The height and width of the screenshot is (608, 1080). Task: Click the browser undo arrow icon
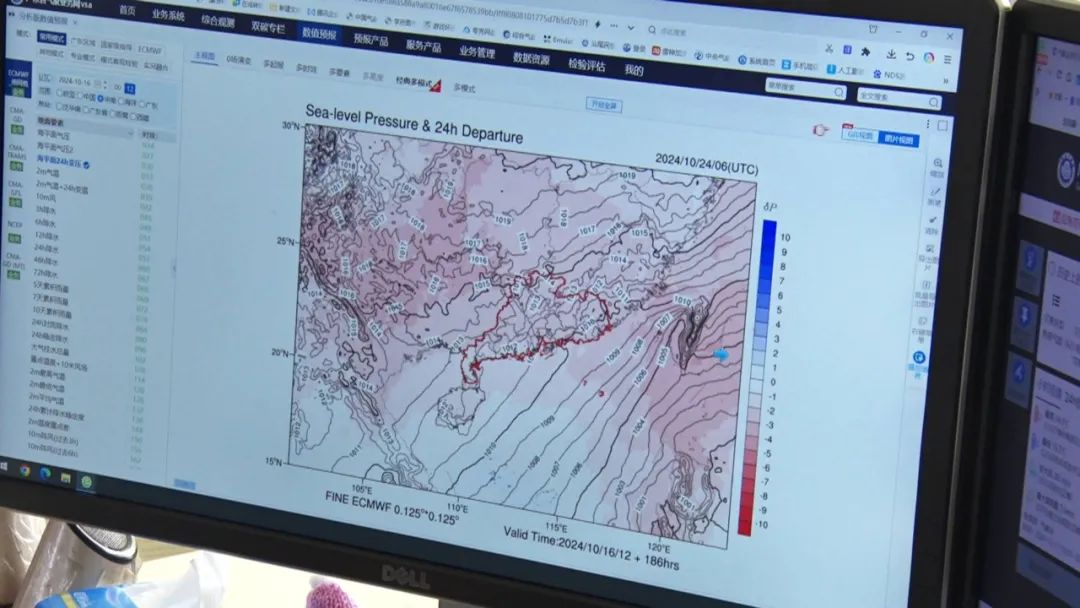coord(909,56)
